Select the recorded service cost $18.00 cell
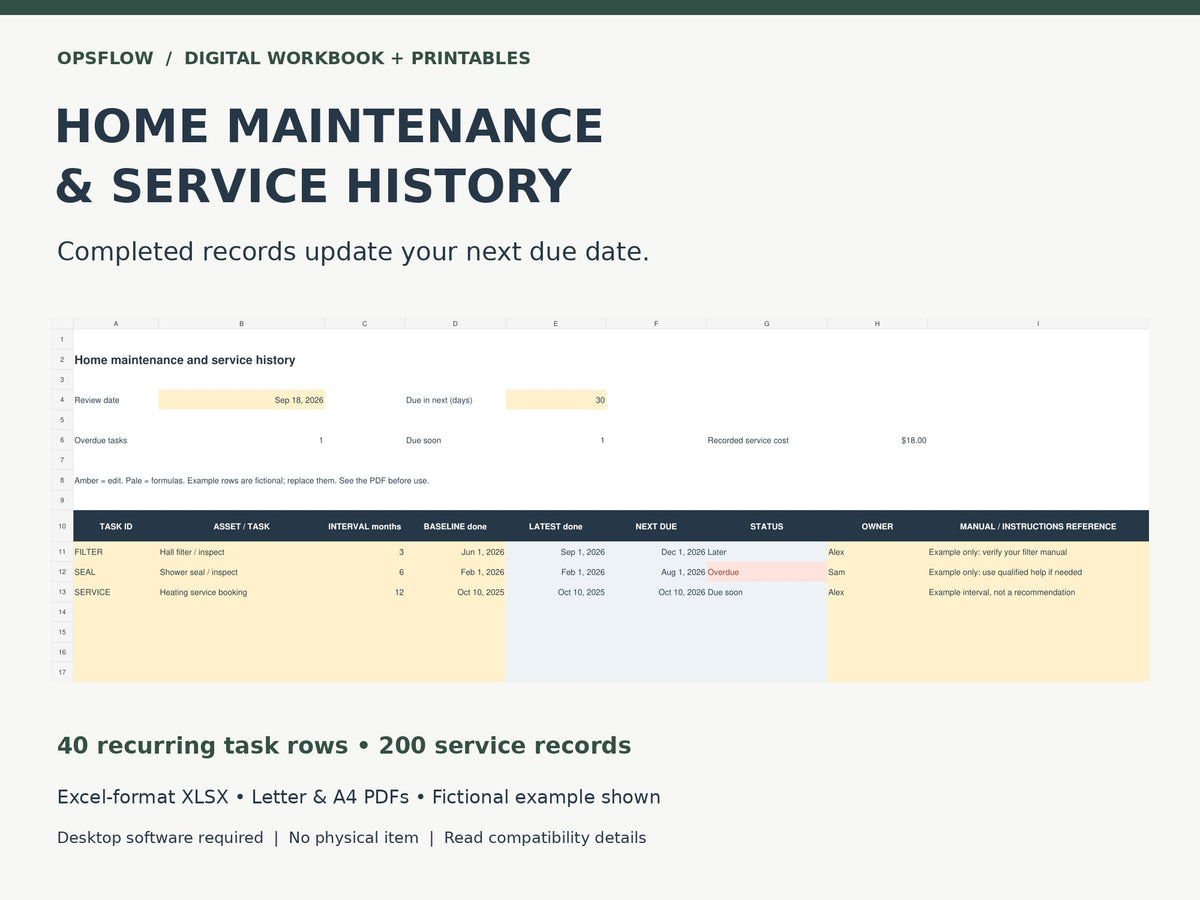This screenshot has width=1200, height=900. pyautogui.click(x=878, y=440)
